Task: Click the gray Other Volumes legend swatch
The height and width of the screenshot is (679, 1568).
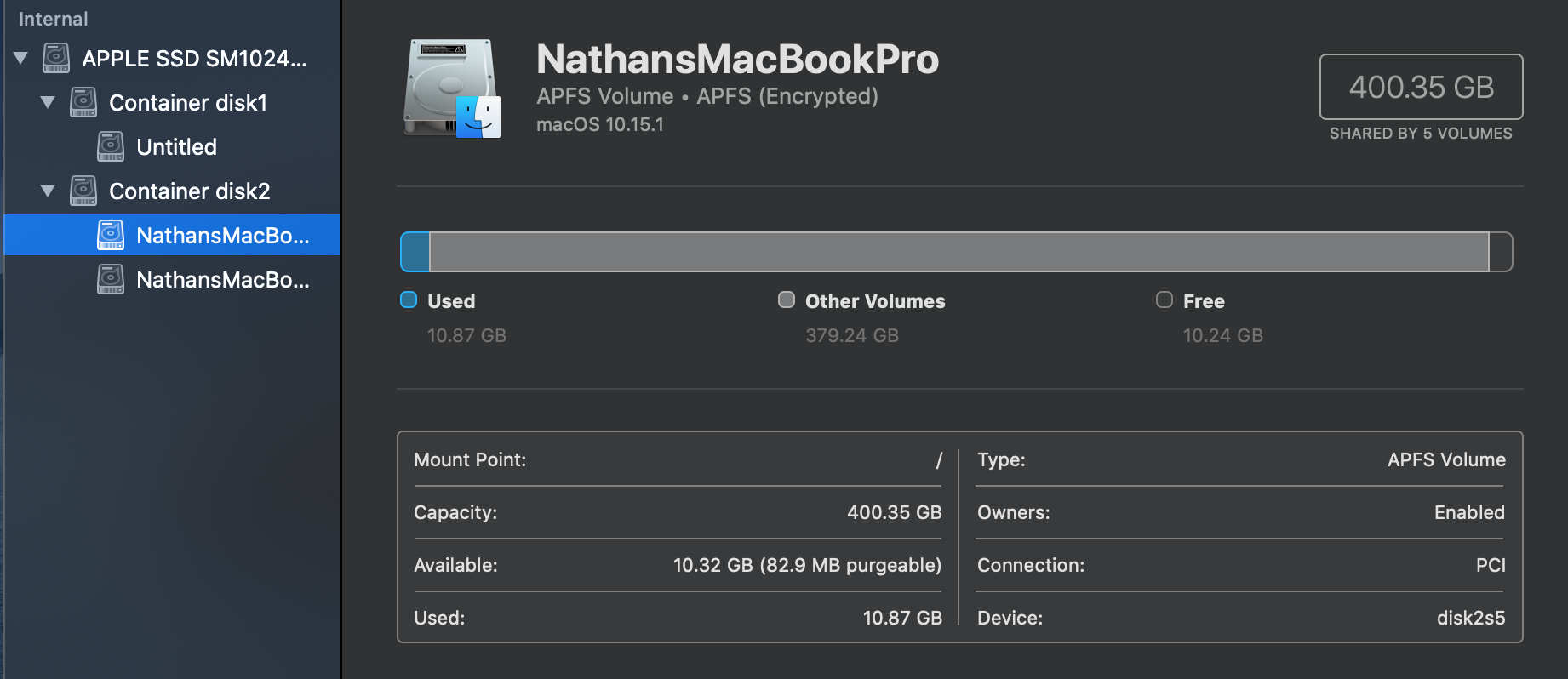Action: [x=787, y=300]
